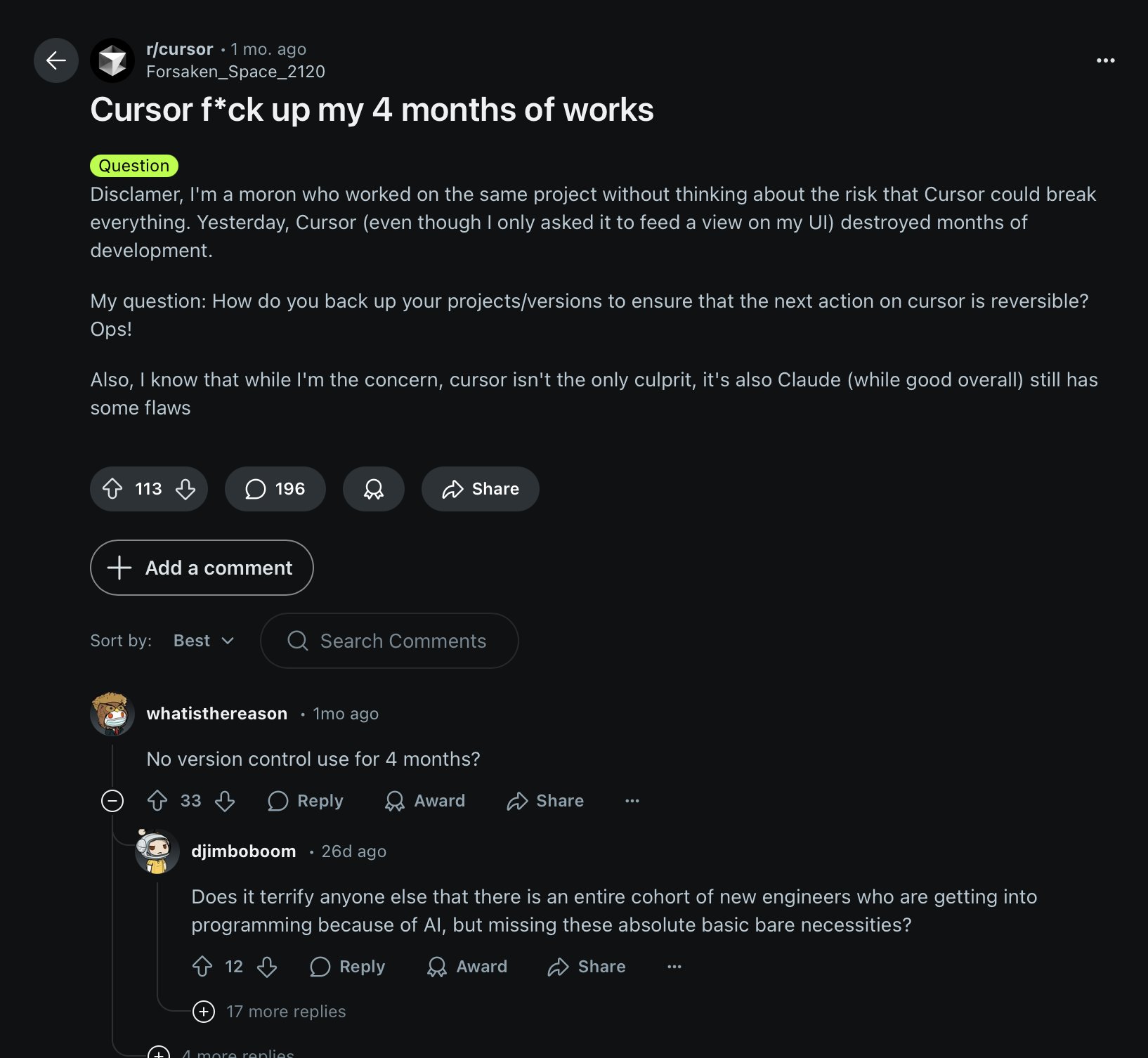Downvote djimboboom's comment
1148x1058 pixels.
click(x=267, y=967)
